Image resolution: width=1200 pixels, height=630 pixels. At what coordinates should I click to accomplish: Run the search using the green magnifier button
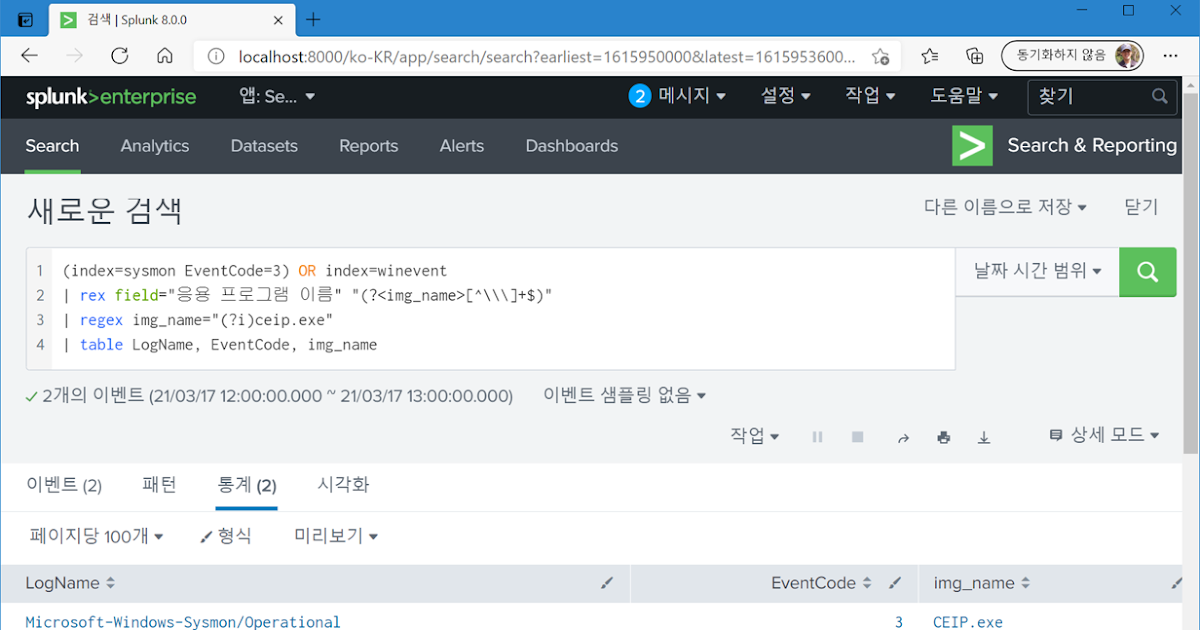[x=1147, y=271]
